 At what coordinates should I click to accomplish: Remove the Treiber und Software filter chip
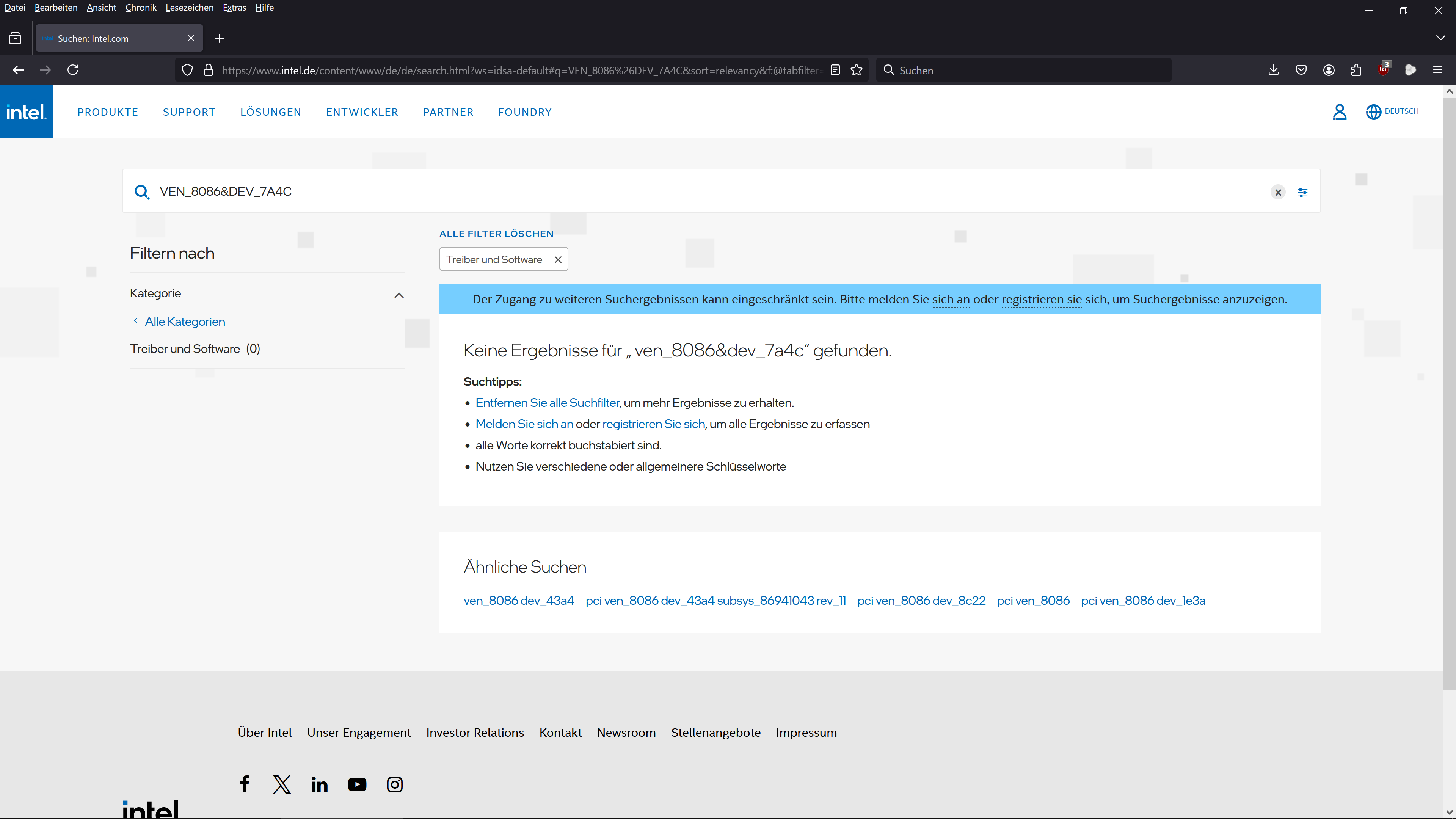click(558, 259)
